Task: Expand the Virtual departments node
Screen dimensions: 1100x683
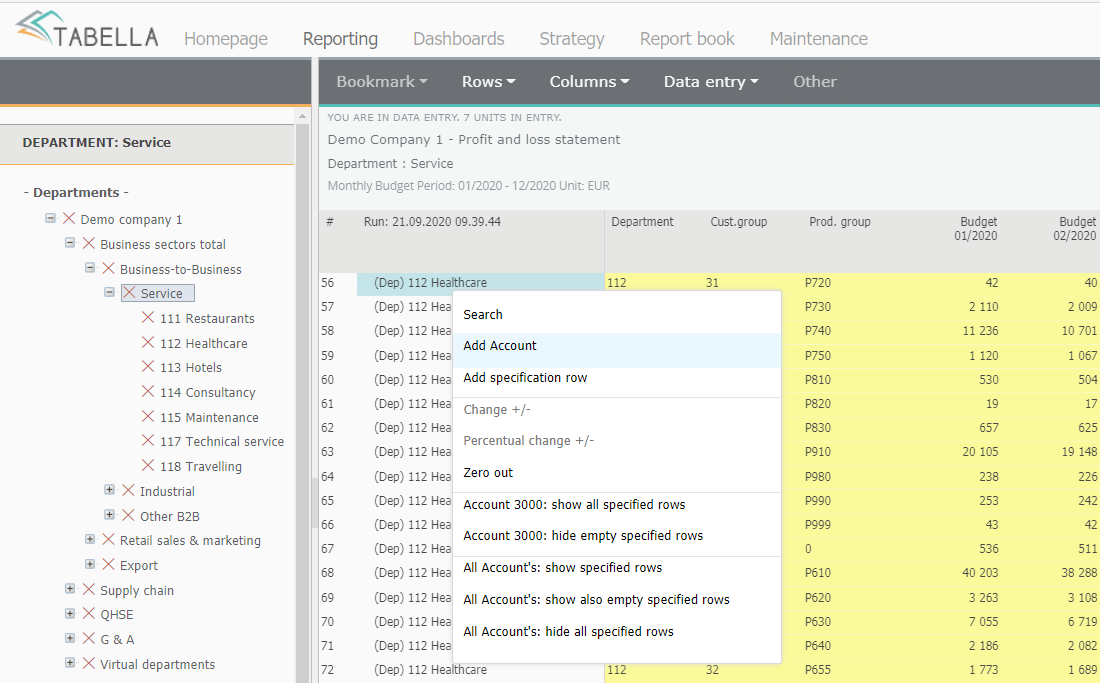Action: pyautogui.click(x=70, y=663)
